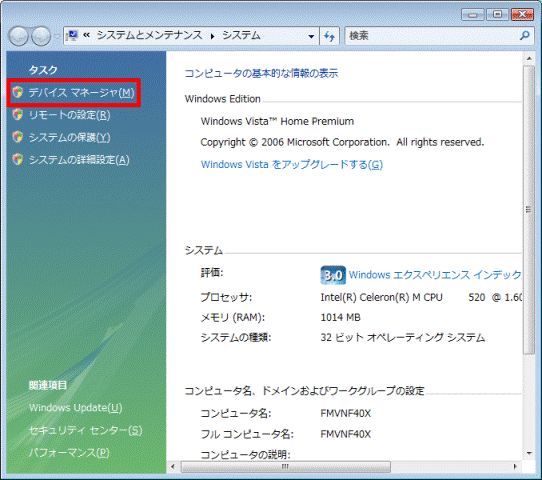The width and height of the screenshot is (542, 480).
Task: Click horizontal scrollbar right arrow
Action: tap(515, 467)
